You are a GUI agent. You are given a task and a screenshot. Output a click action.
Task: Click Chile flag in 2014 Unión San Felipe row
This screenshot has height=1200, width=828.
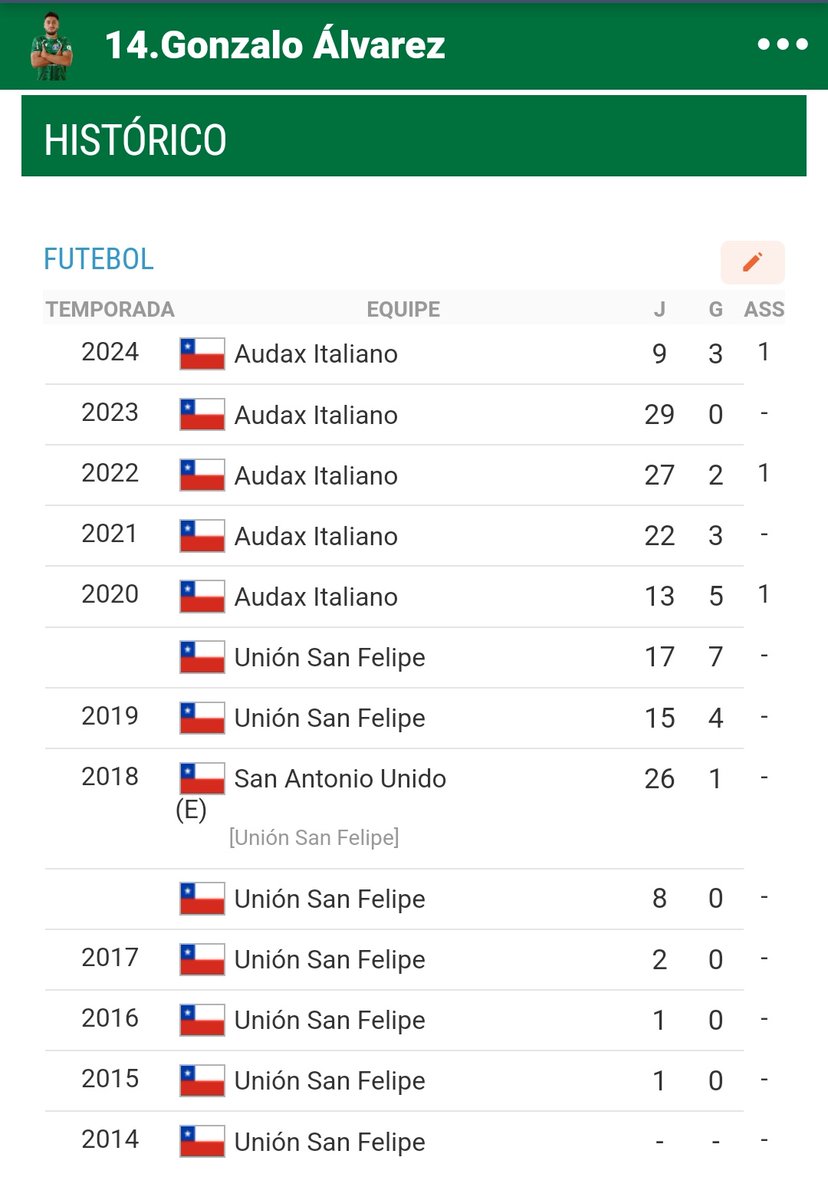point(202,1142)
